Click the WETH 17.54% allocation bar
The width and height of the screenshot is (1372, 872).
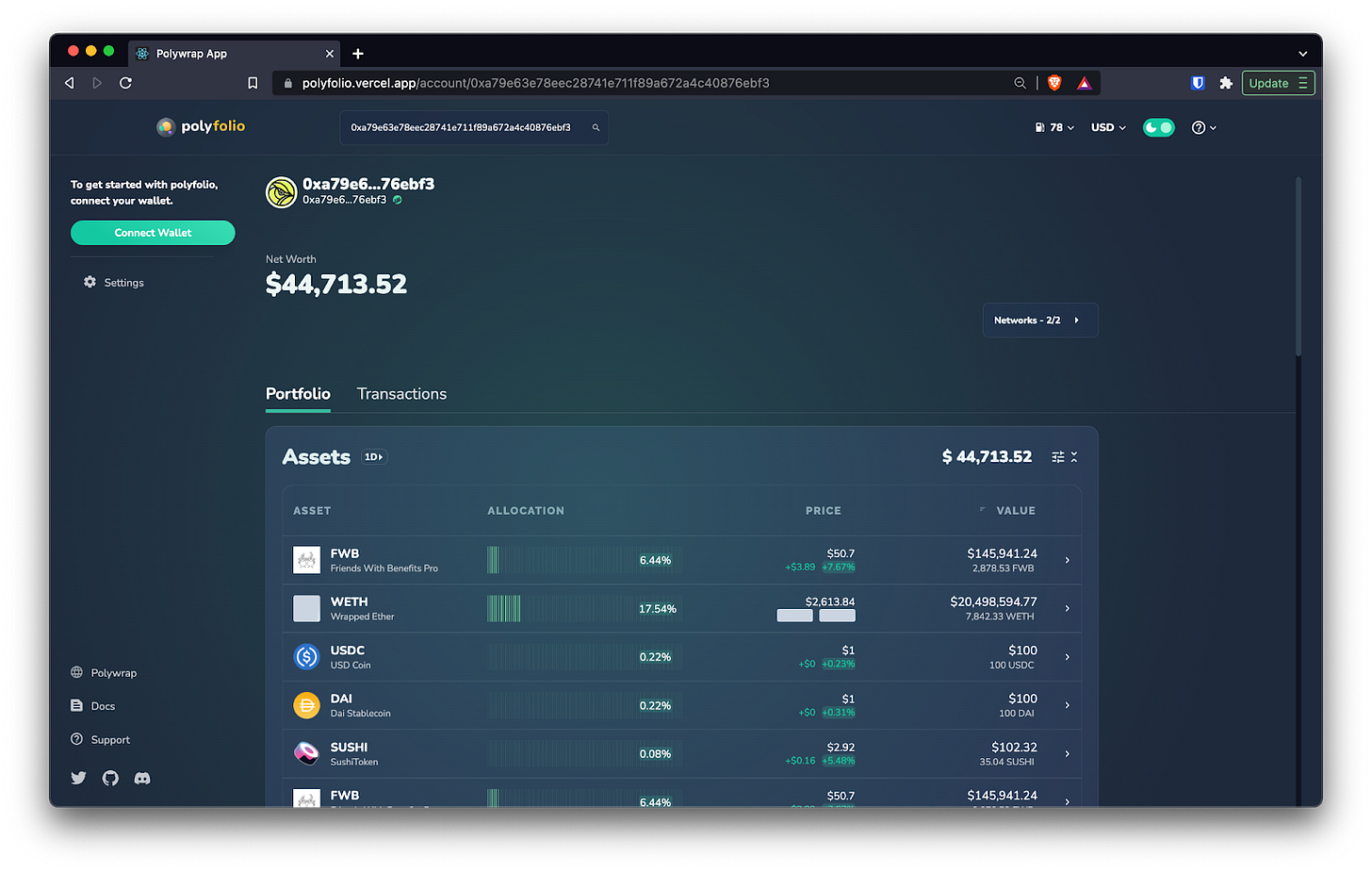tap(584, 609)
